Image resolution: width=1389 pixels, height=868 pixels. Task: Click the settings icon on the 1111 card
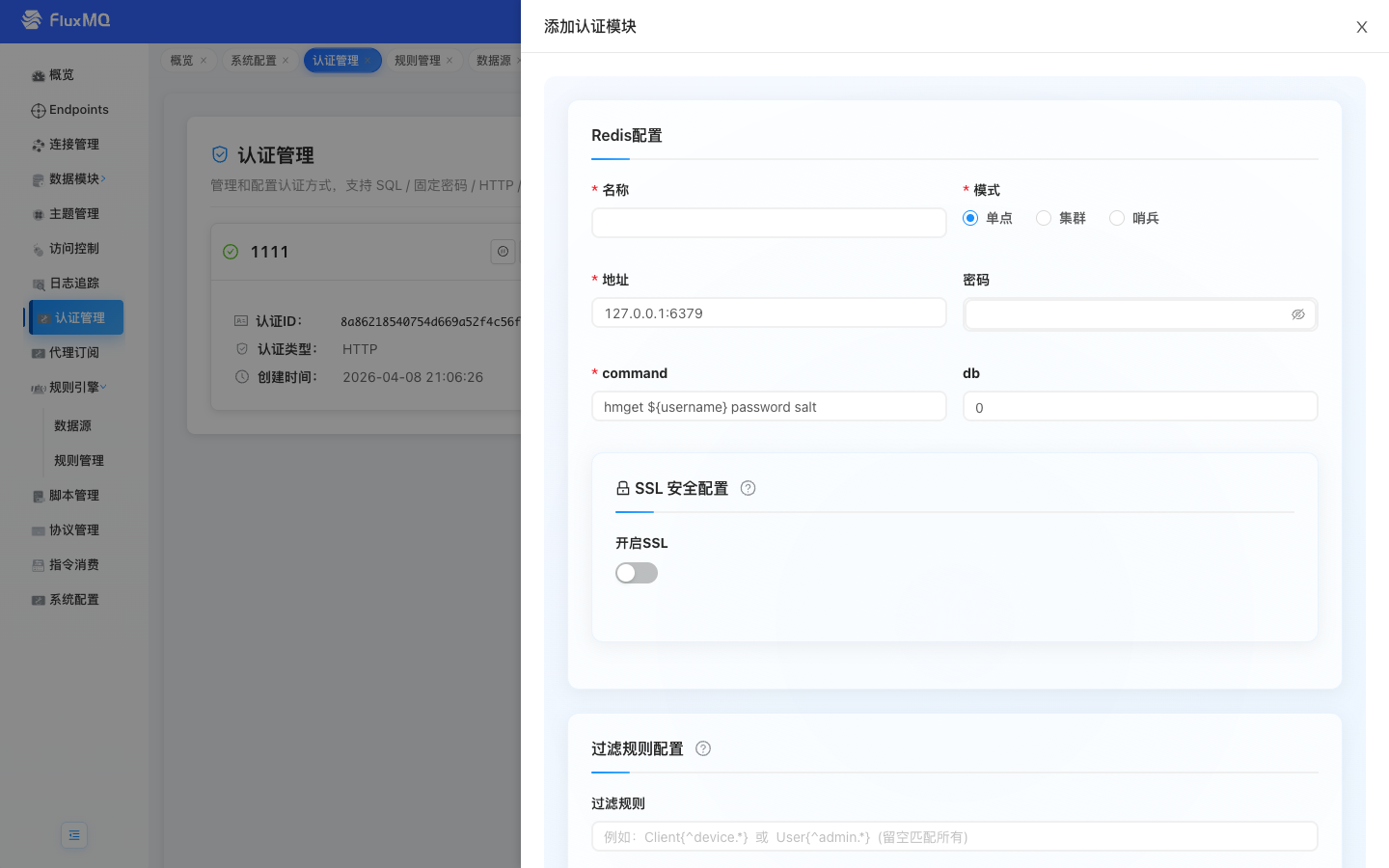pos(503,252)
